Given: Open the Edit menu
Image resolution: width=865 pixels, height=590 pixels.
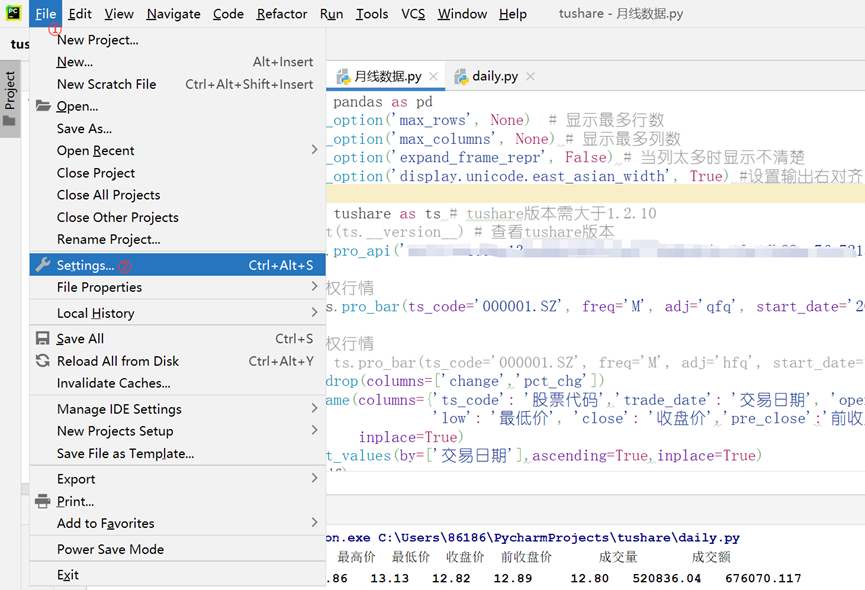Looking at the screenshot, I should click(80, 14).
